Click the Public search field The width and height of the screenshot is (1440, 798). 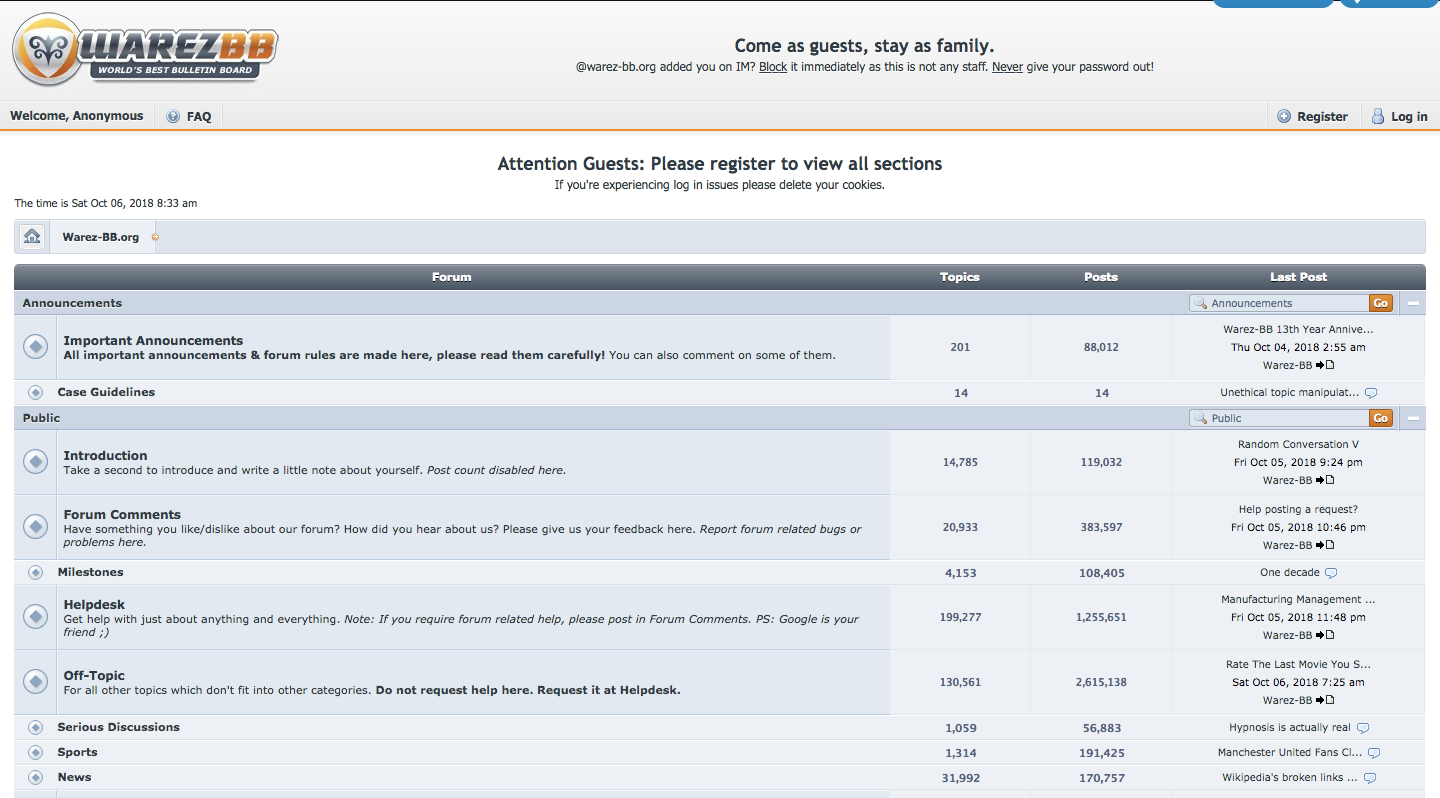[1279, 418]
